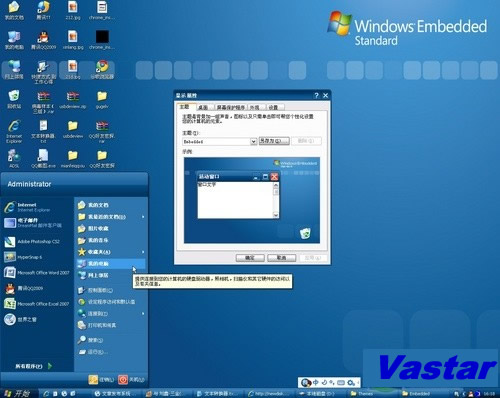The width and height of the screenshot is (500, 398).
Task: Open QQ好友克隆.rar archive on desktop
Action: coord(102,131)
